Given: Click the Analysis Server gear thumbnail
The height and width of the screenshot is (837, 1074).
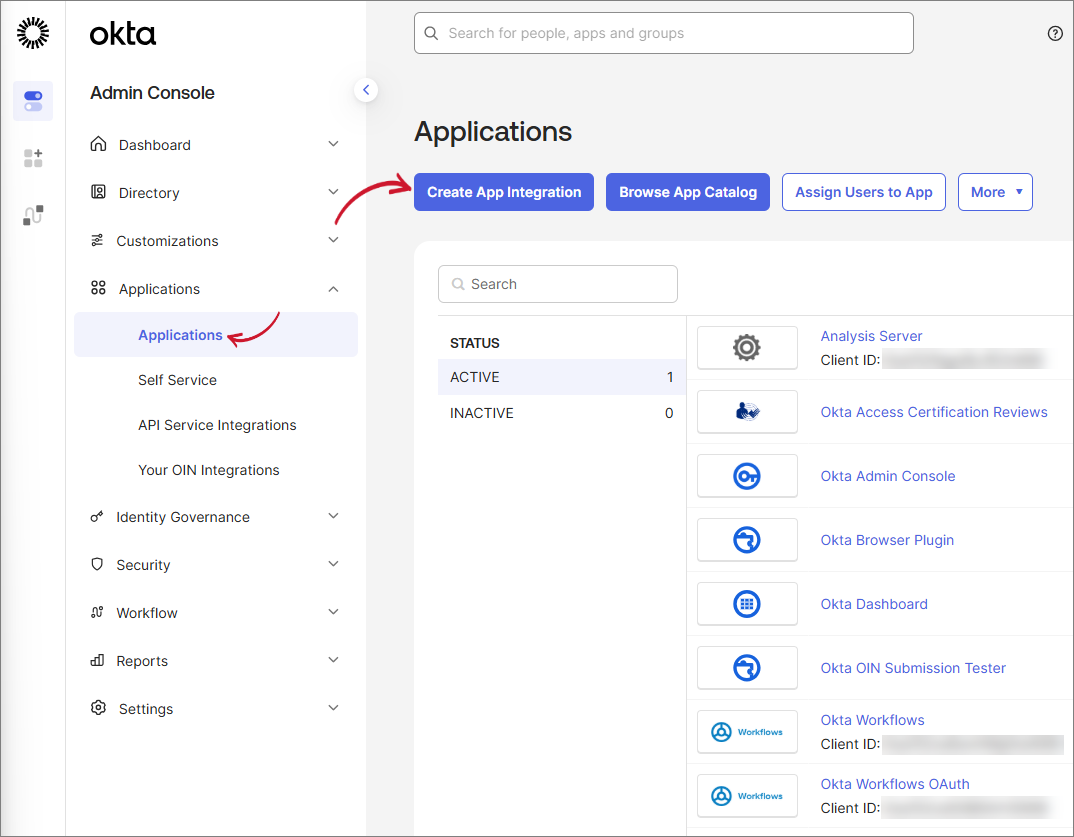Looking at the screenshot, I should (747, 348).
